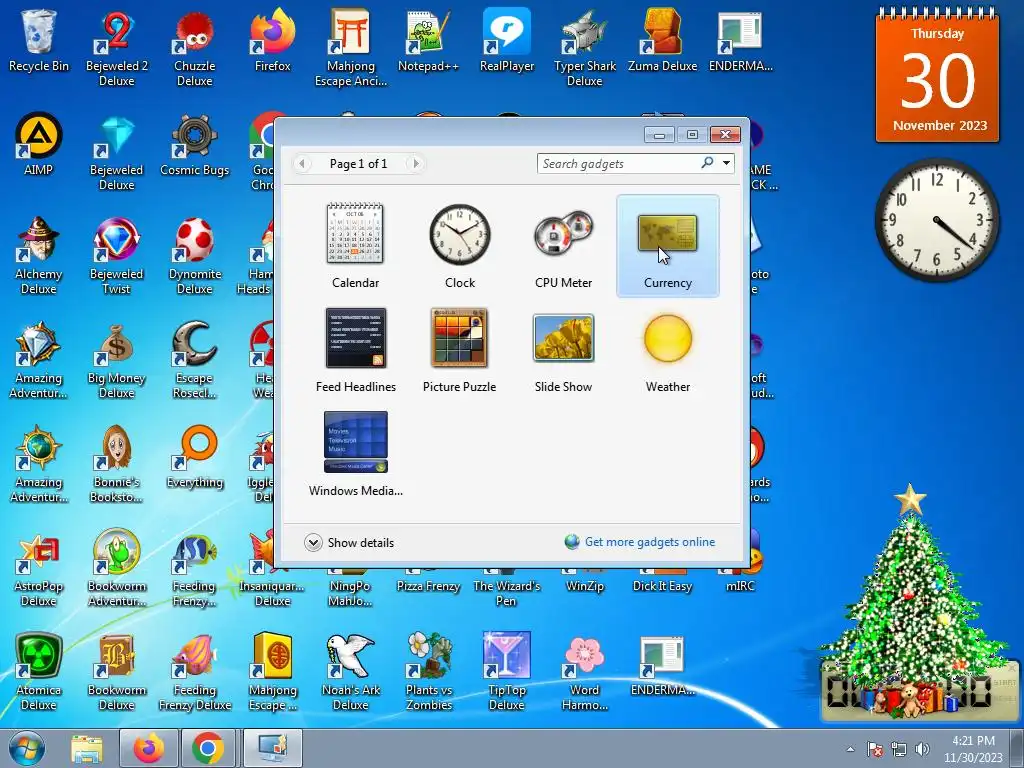Select the Calendar gadget
Viewport: 1024px width, 768px height.
[x=355, y=246]
